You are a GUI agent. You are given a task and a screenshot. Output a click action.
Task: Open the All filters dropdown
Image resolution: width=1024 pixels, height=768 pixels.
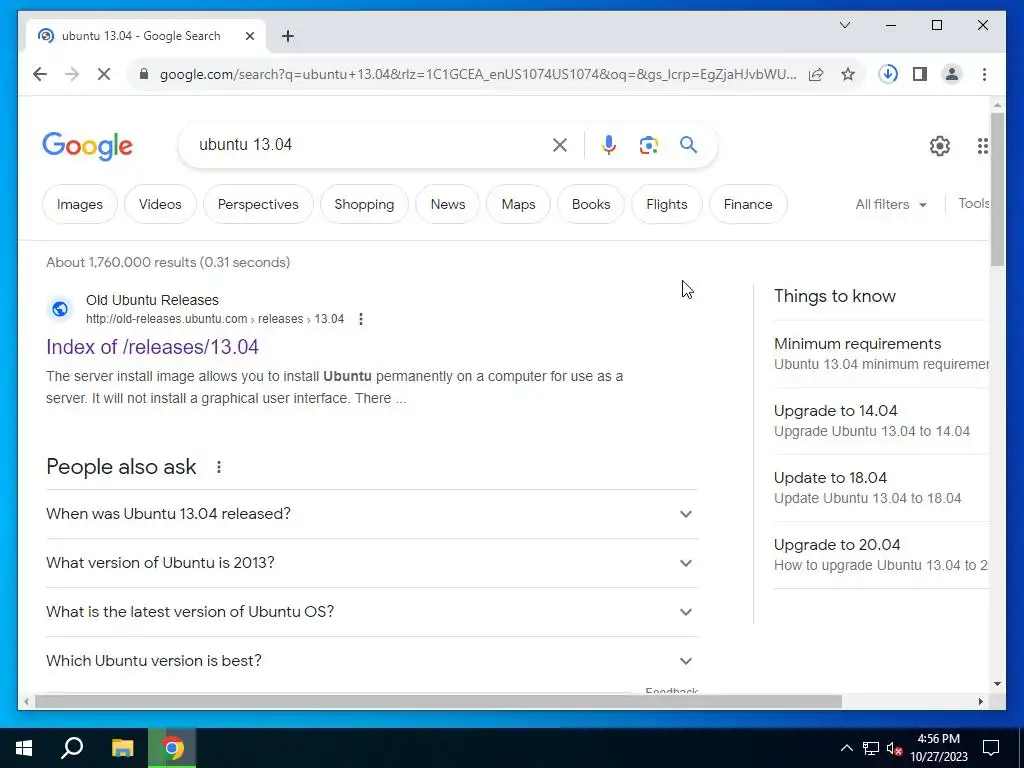coord(891,204)
